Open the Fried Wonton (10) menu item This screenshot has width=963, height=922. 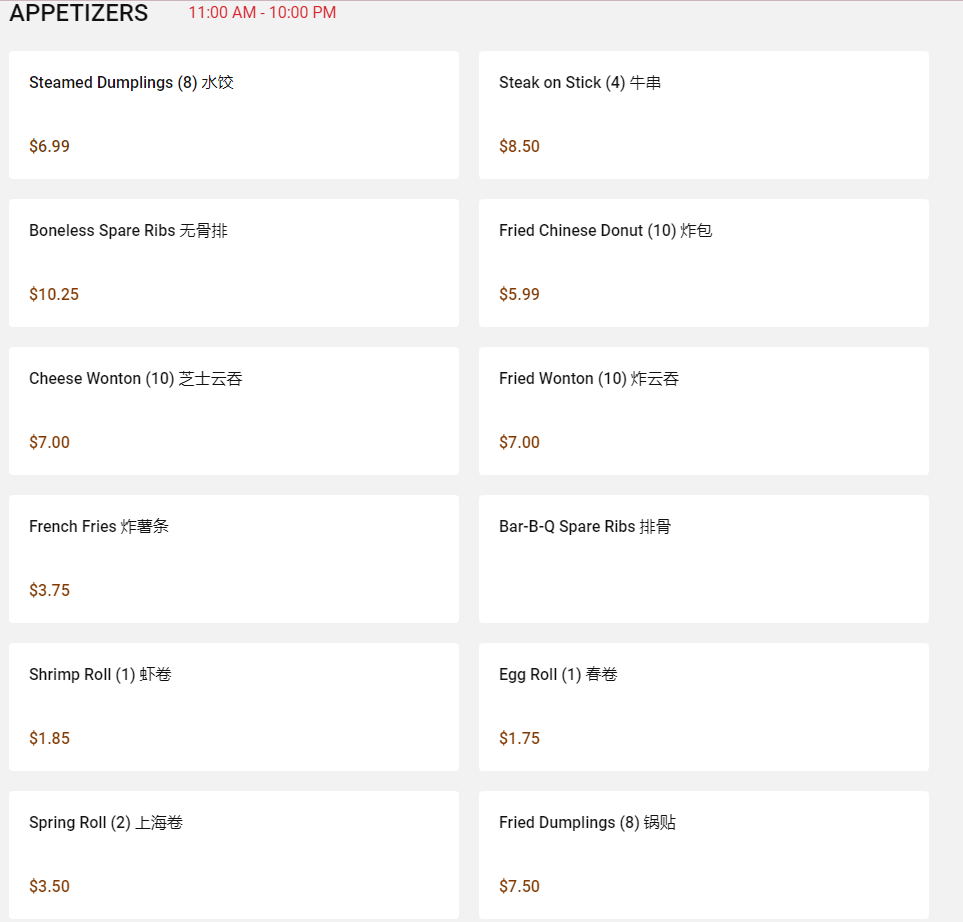click(703, 411)
